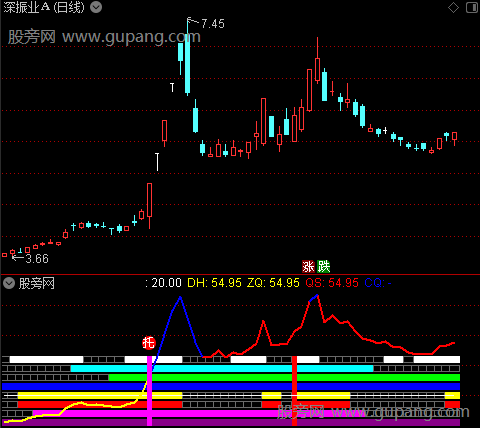
Task: Click the cyan horizontal band
Action: click(222, 368)
